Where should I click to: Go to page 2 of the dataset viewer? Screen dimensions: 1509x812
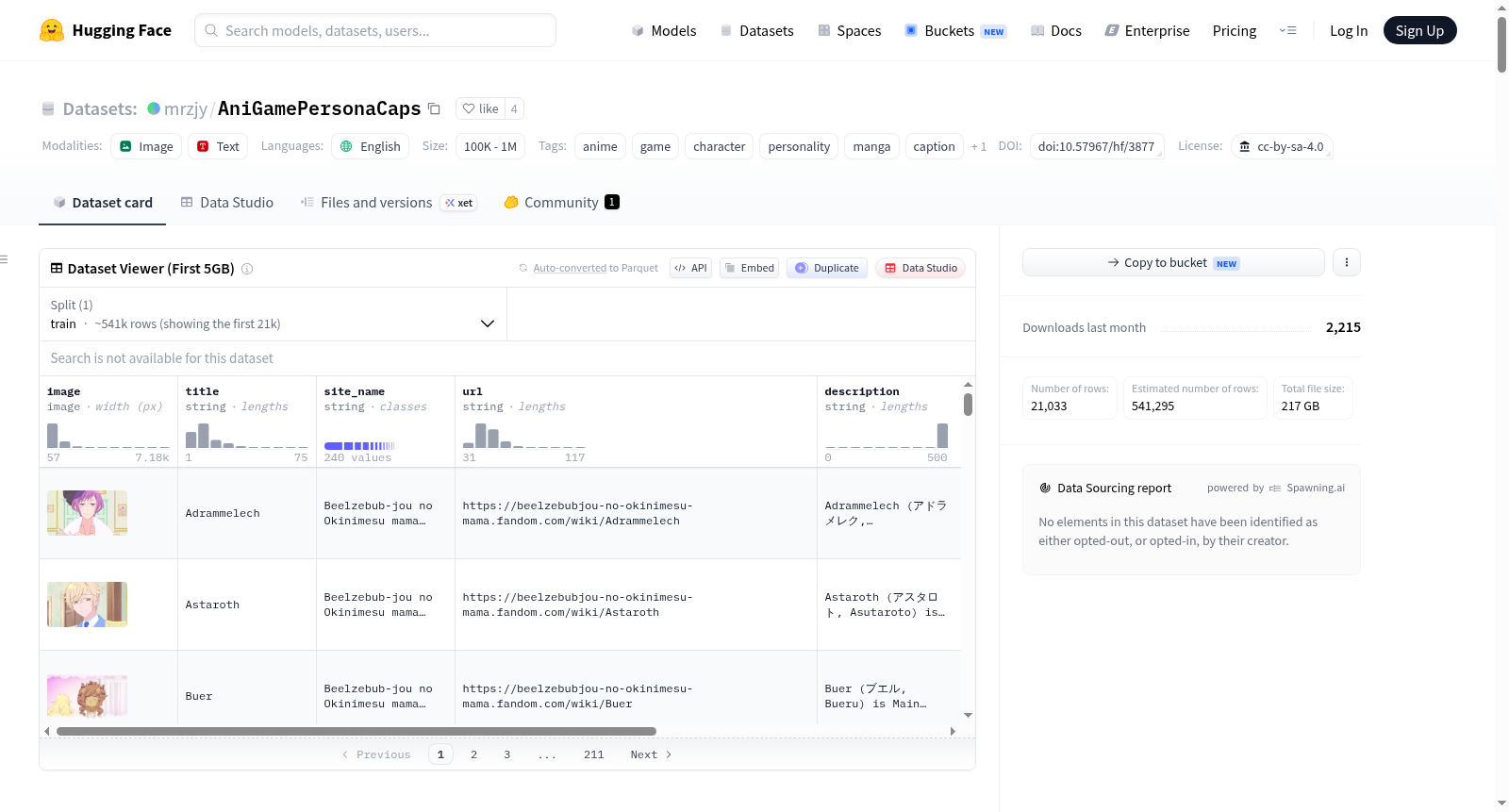[473, 754]
